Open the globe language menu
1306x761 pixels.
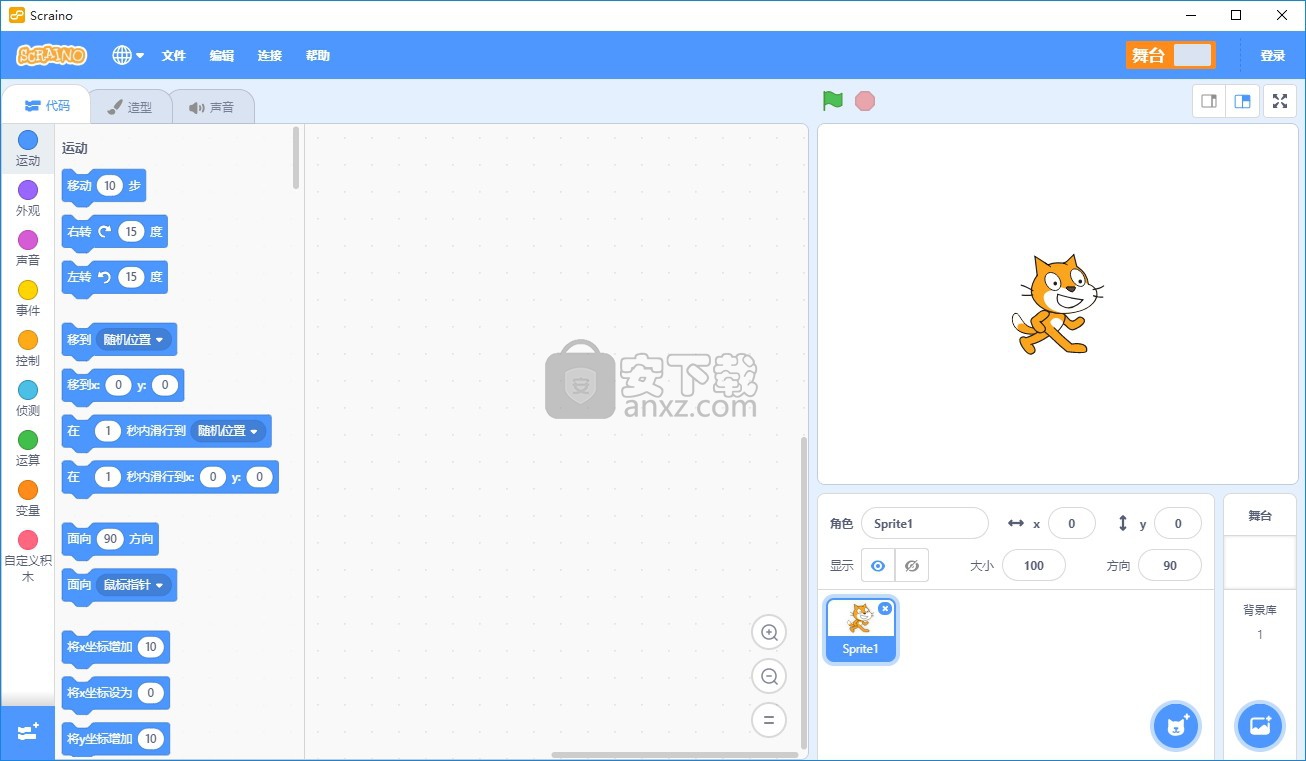[128, 56]
